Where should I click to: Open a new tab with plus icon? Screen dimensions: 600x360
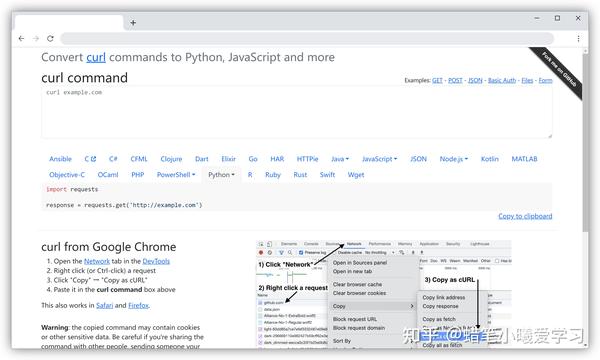click(133, 23)
